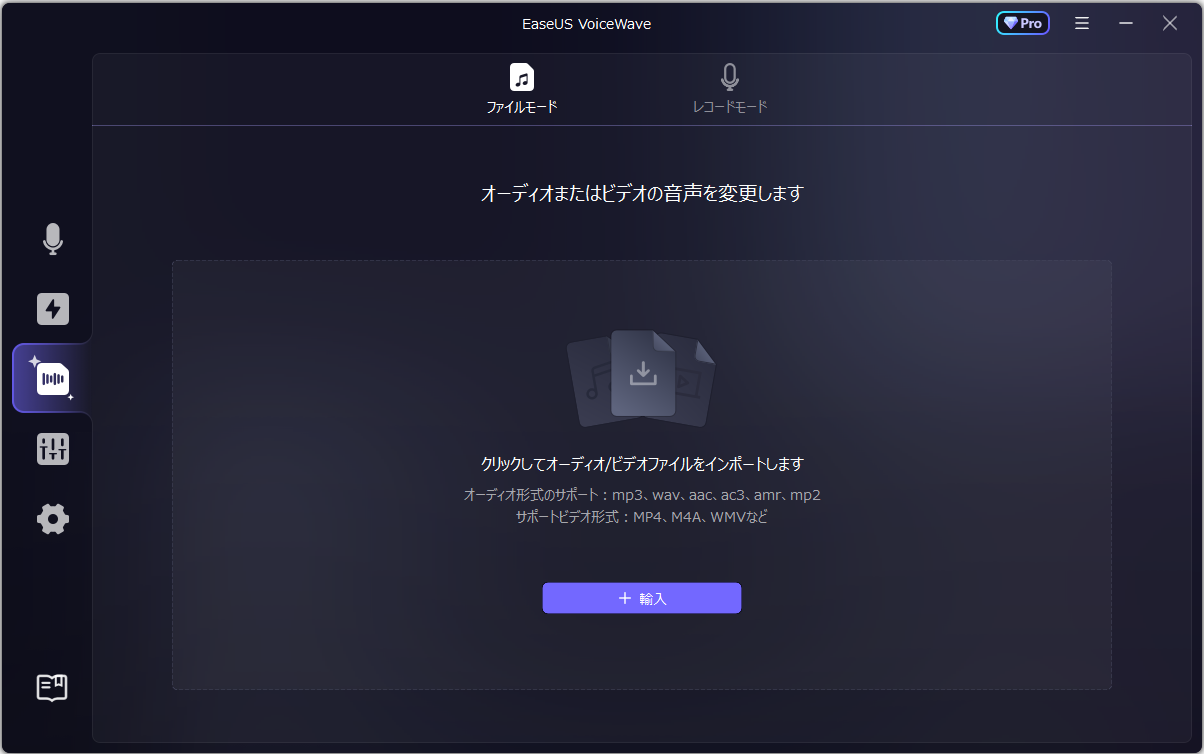Open the lightning sound effects tool

52,309
